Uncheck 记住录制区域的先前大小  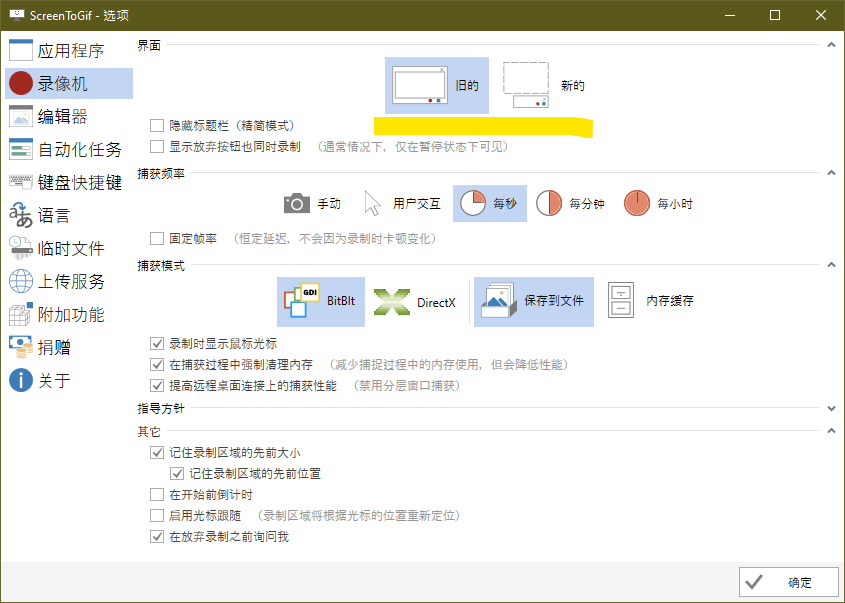click(157, 452)
